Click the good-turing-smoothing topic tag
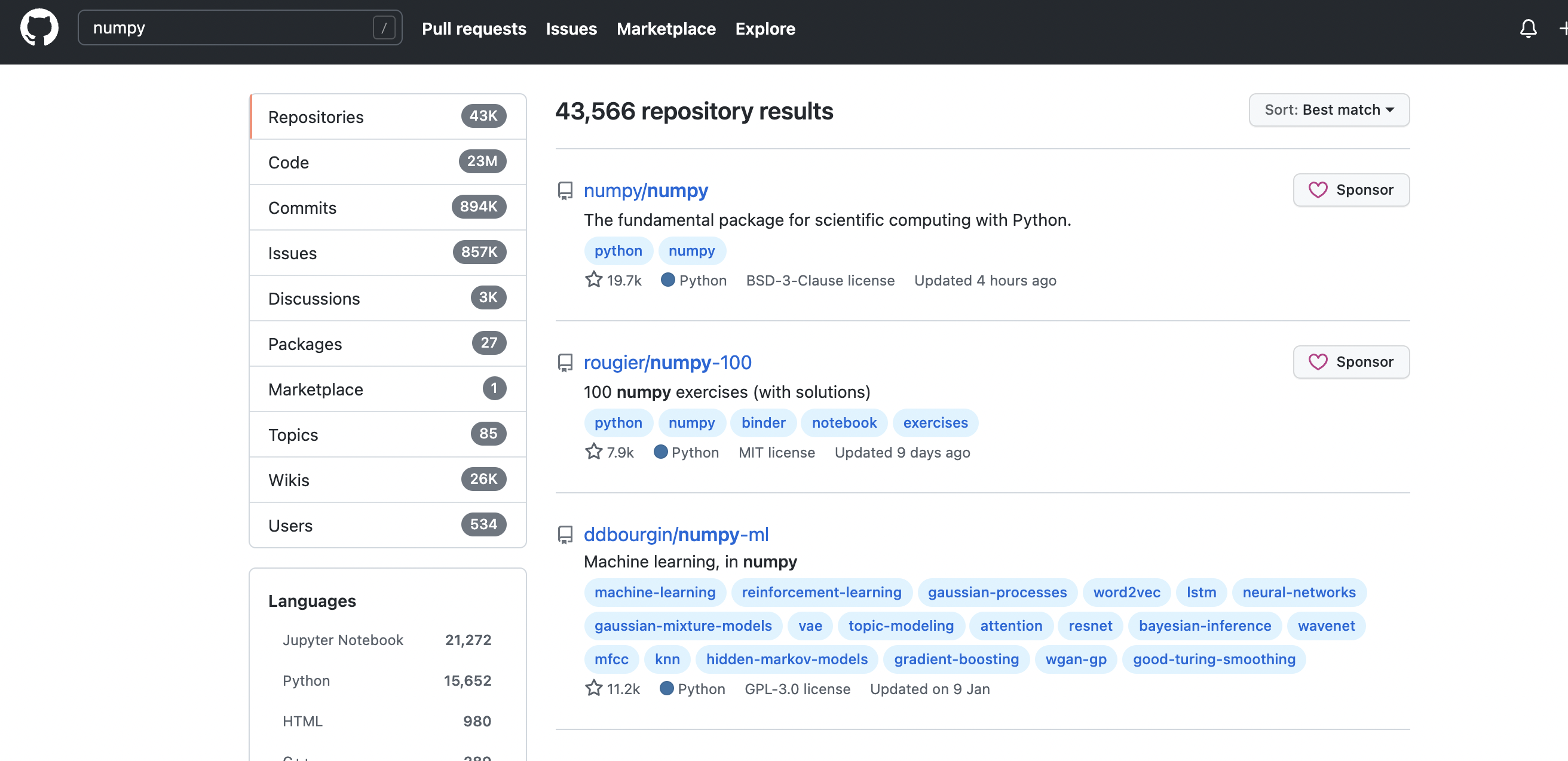The image size is (1568, 761). (1214, 659)
